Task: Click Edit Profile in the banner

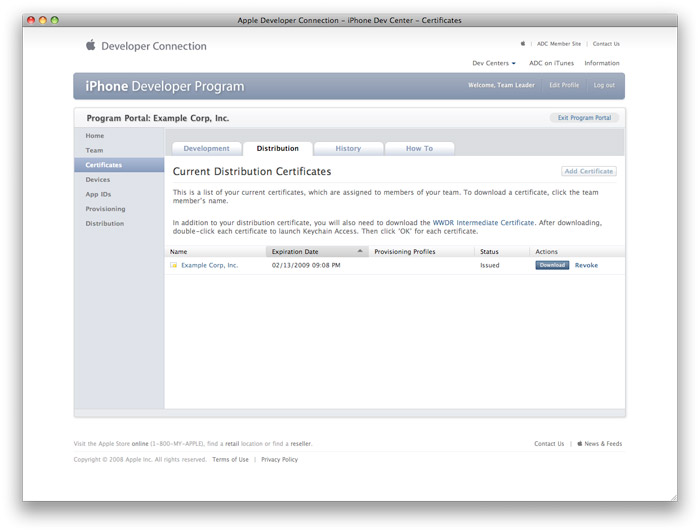Action: (x=564, y=85)
